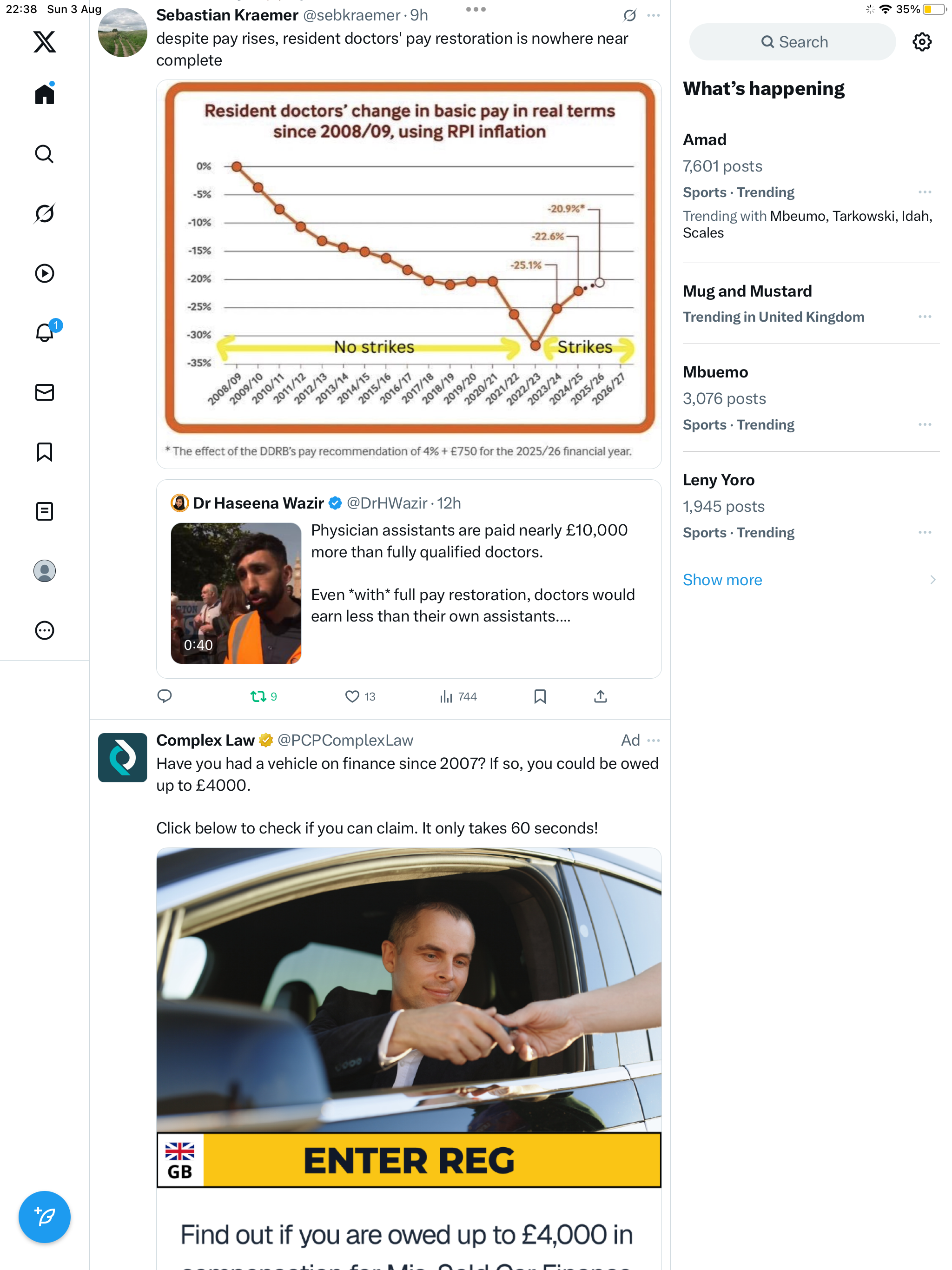952x1270 pixels.
Task: Click Show more under trends
Action: 722,580
